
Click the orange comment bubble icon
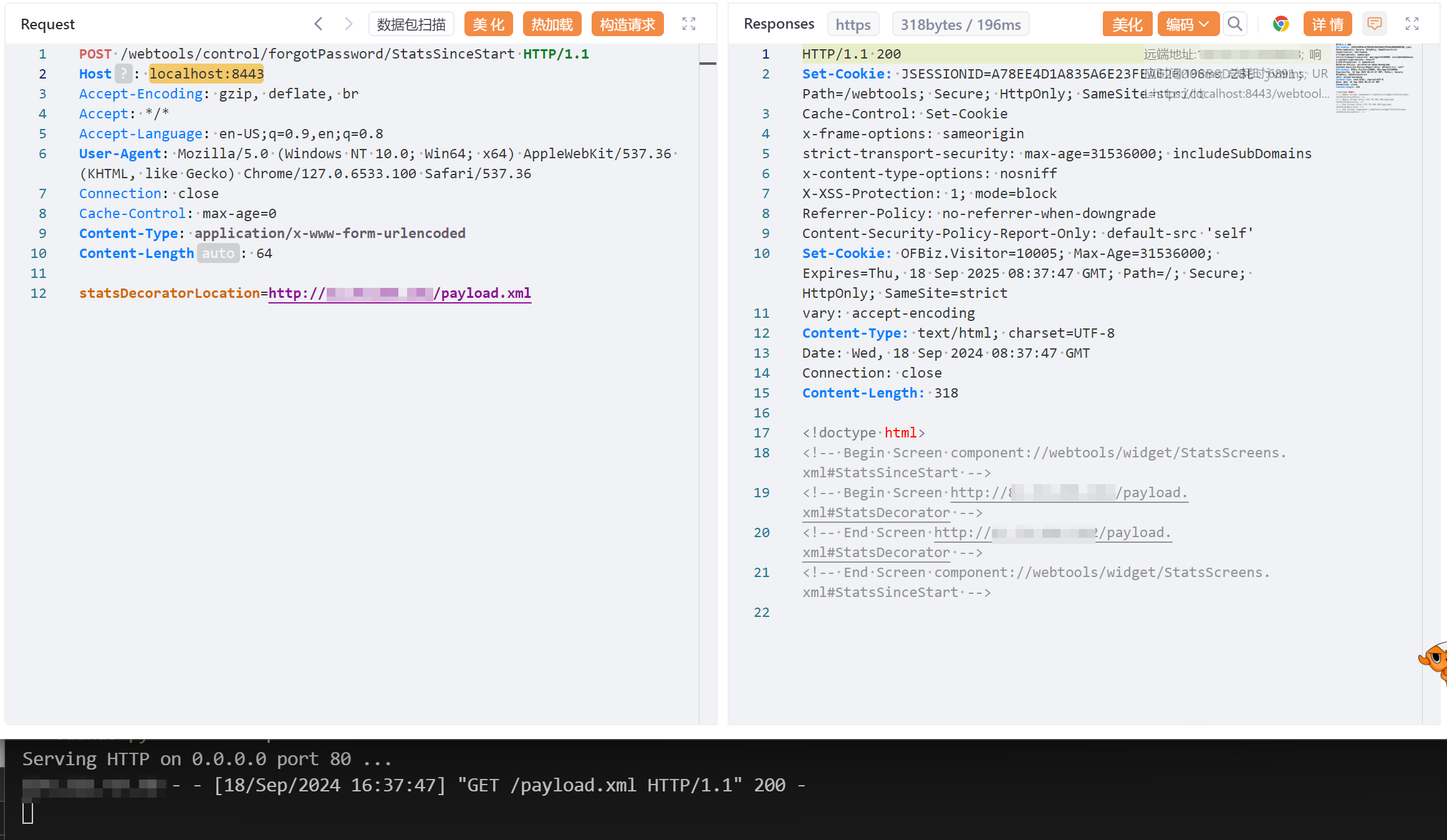coord(1374,24)
